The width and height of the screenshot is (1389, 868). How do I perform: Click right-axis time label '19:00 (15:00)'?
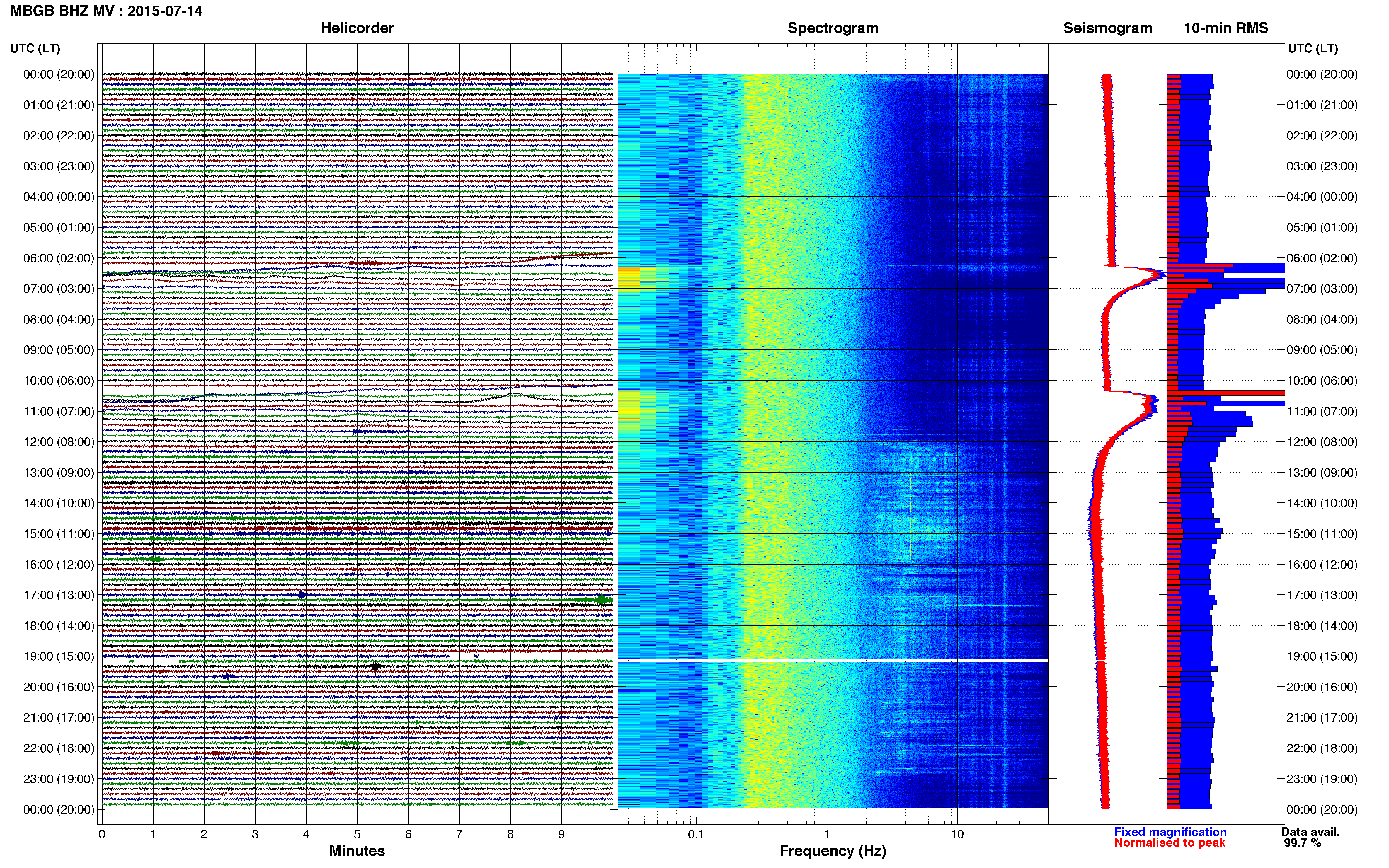click(x=1322, y=656)
